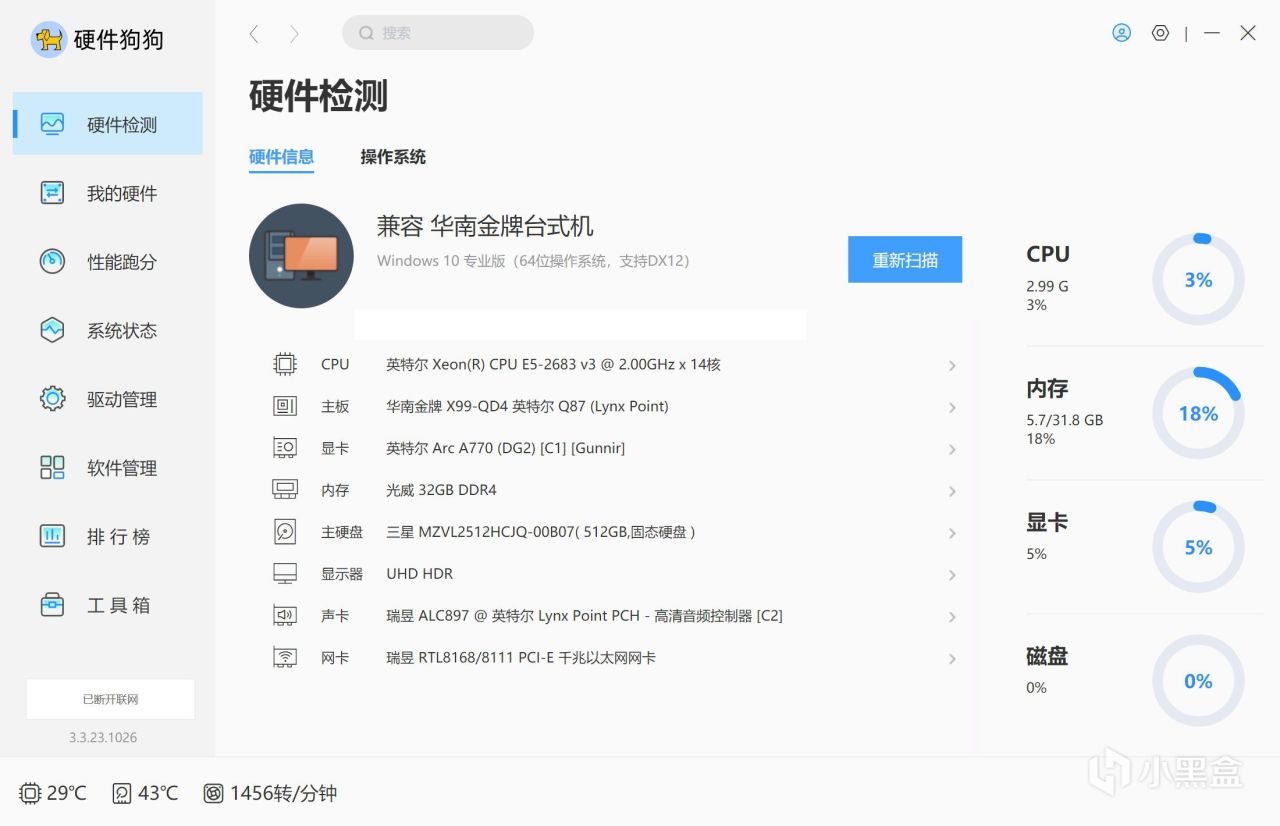1280x826 pixels.
Task: Select 我的硬件 in the sidebar menu
Action: (108, 193)
